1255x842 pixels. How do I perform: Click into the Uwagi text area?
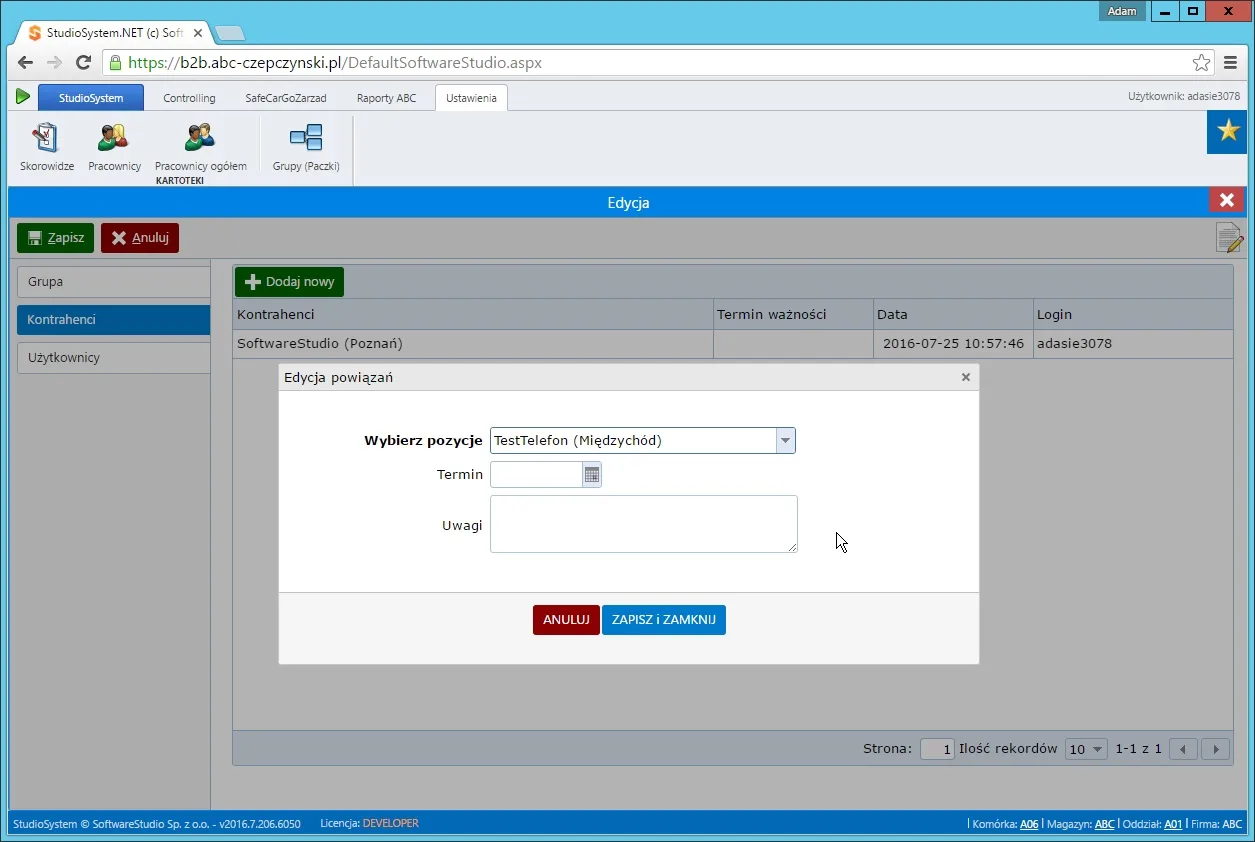point(644,524)
